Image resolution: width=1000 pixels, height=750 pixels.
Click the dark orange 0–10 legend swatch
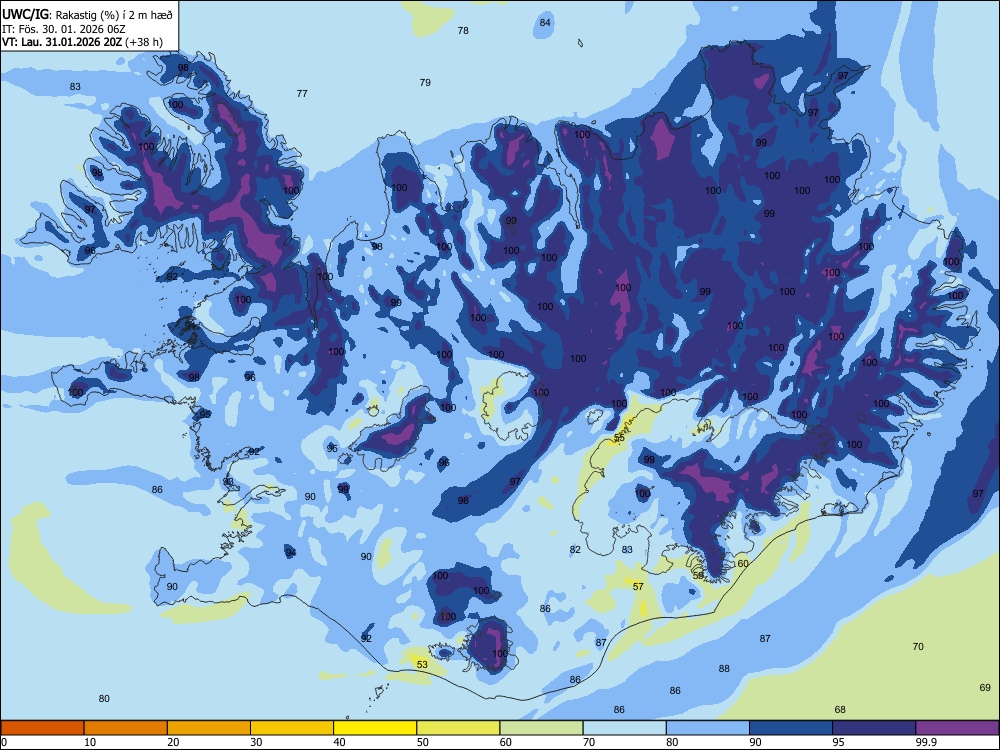tap(43, 728)
